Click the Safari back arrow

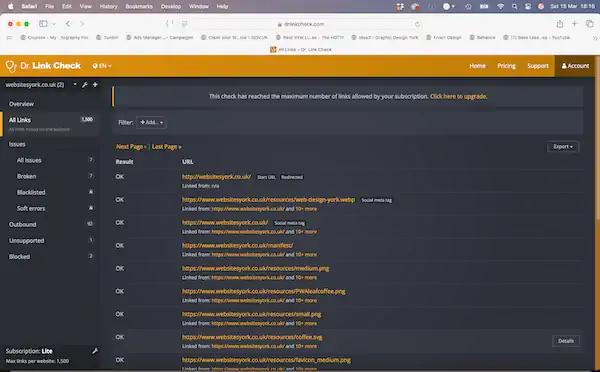[x=68, y=24]
